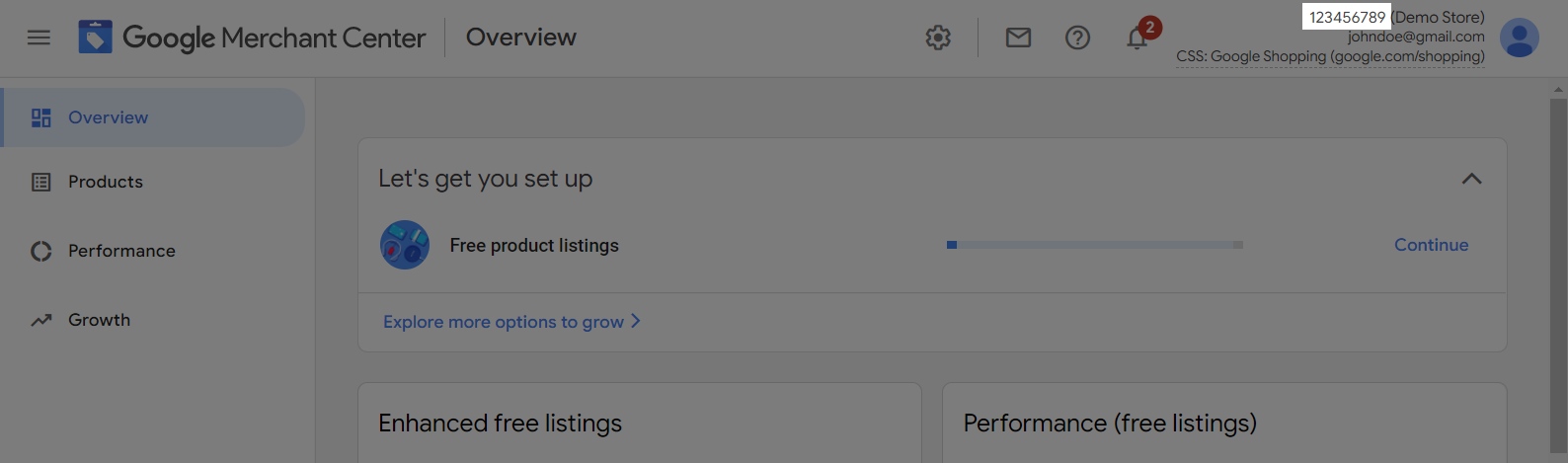Click the Continue link
Screen dimensions: 1568x463
pyautogui.click(x=1431, y=245)
